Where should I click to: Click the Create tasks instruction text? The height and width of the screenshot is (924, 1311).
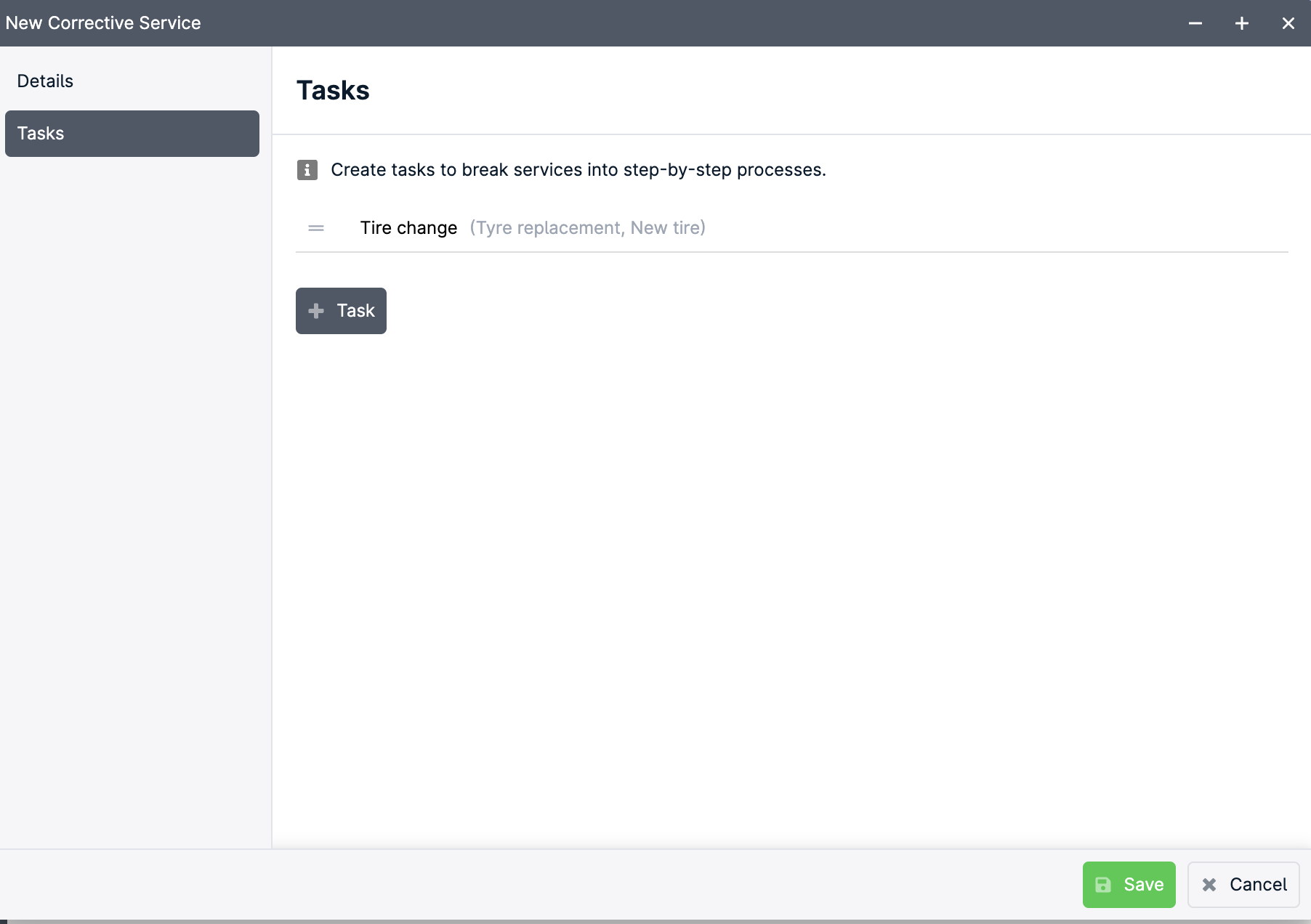[x=578, y=170]
